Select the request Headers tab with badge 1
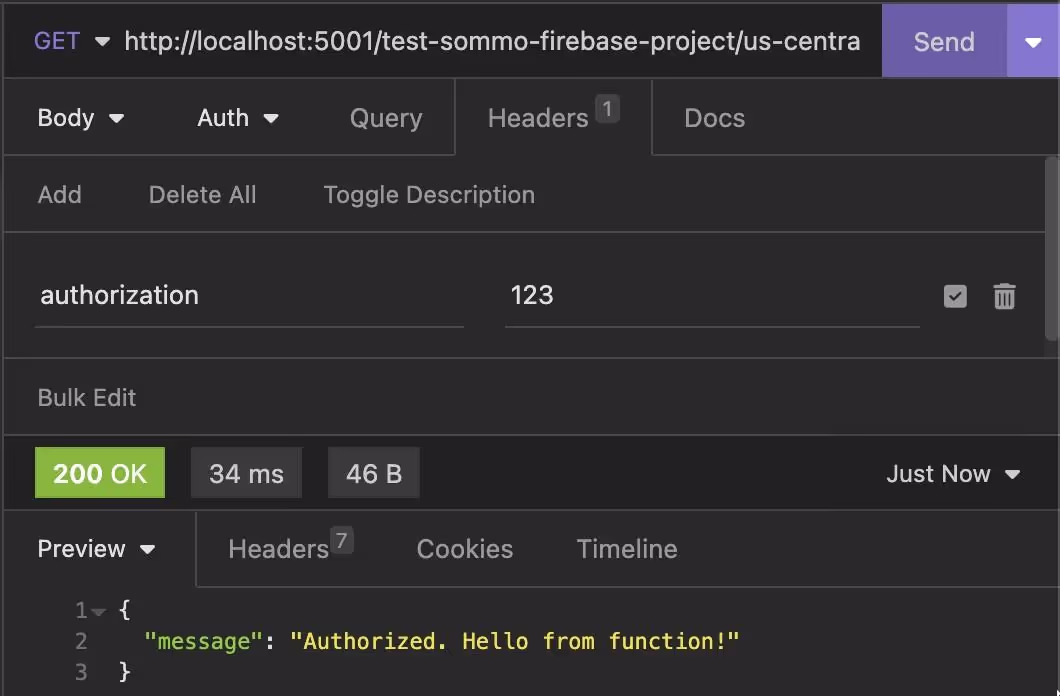The width and height of the screenshot is (1060, 696). [x=553, y=117]
